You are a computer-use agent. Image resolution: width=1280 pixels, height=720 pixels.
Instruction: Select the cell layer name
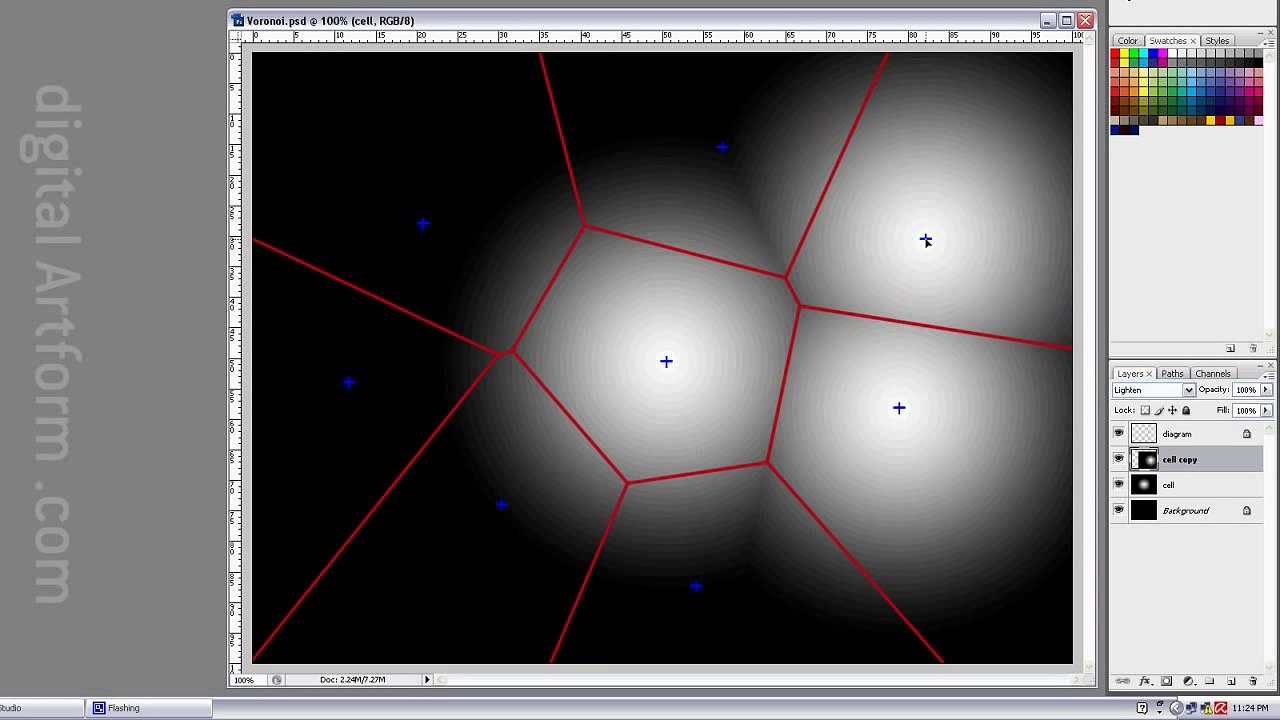pos(1168,485)
